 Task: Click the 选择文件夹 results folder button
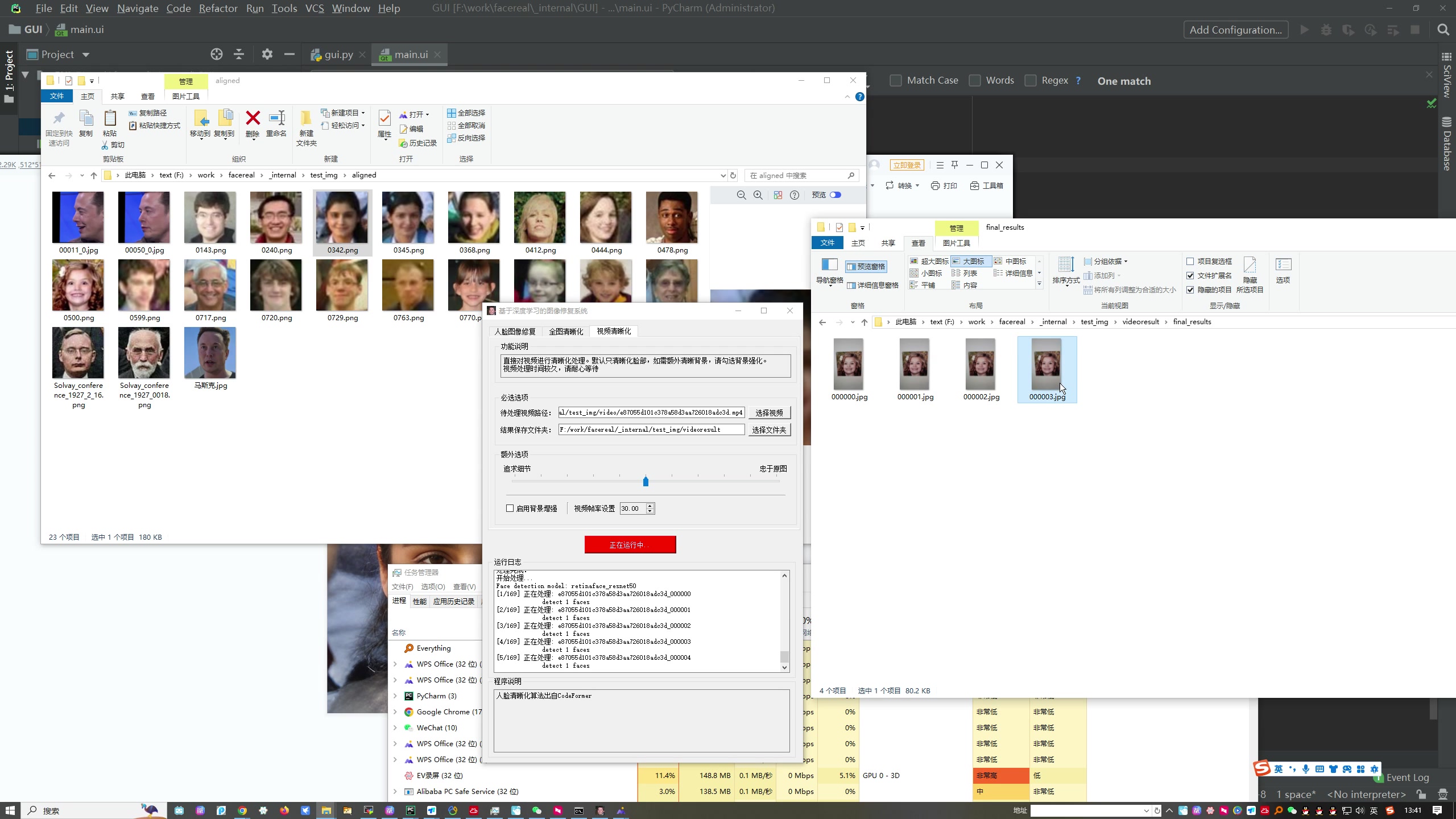pos(769,430)
